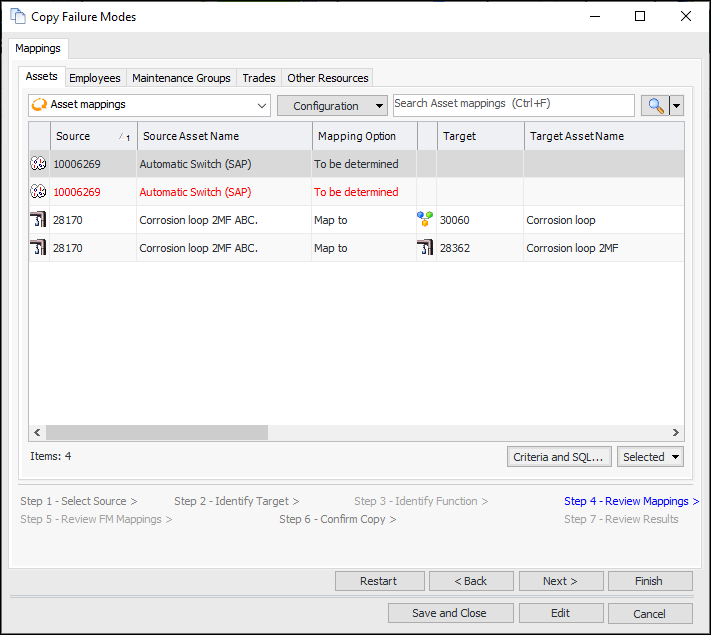The width and height of the screenshot is (711, 635).
Task: Select the Other Resources tab
Action: pyautogui.click(x=327, y=78)
